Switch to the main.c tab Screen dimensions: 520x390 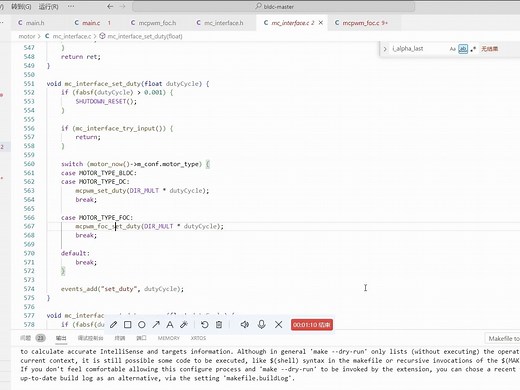92,23
